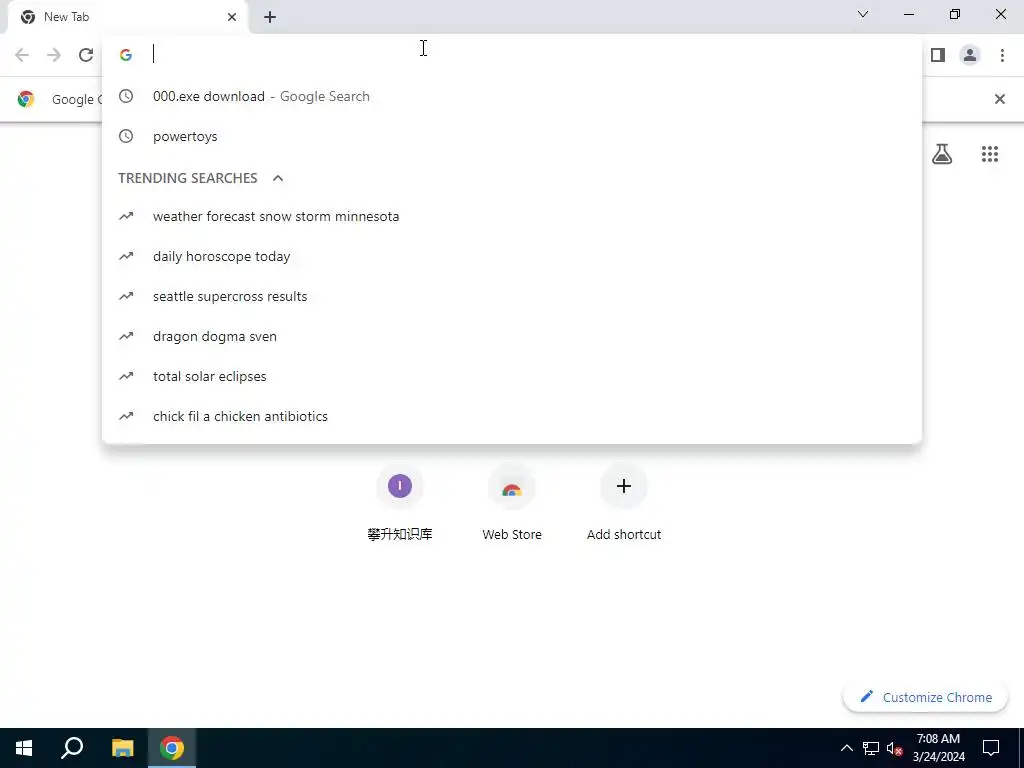Open File Explorer from taskbar

(122, 748)
